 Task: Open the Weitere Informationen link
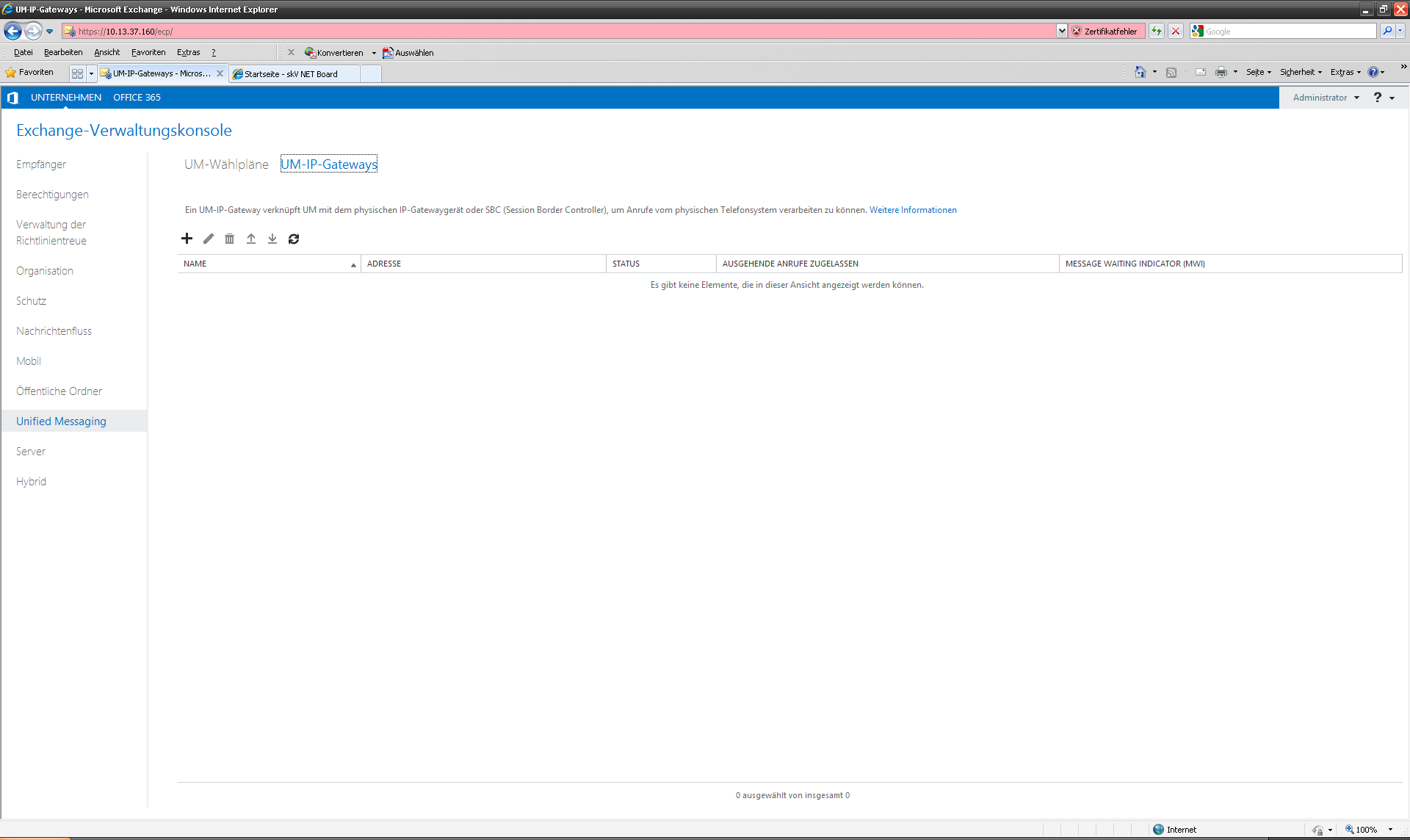pyautogui.click(x=913, y=210)
